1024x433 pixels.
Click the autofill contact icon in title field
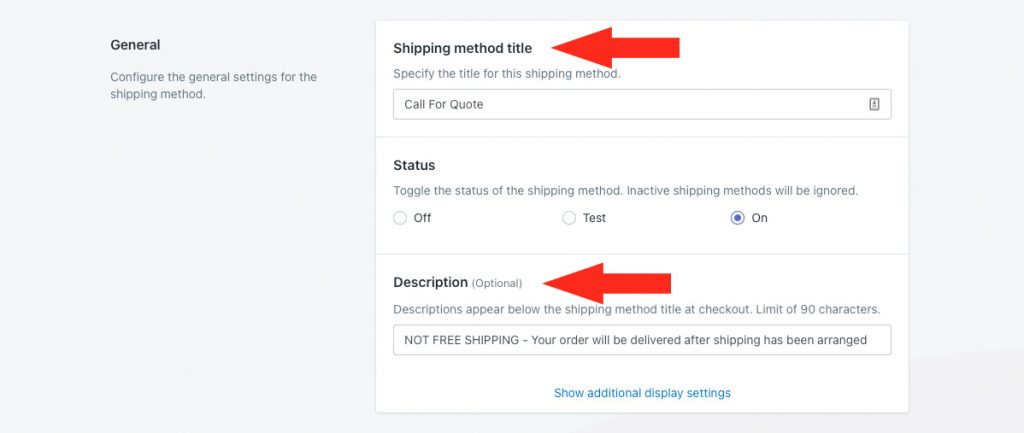pos(874,104)
